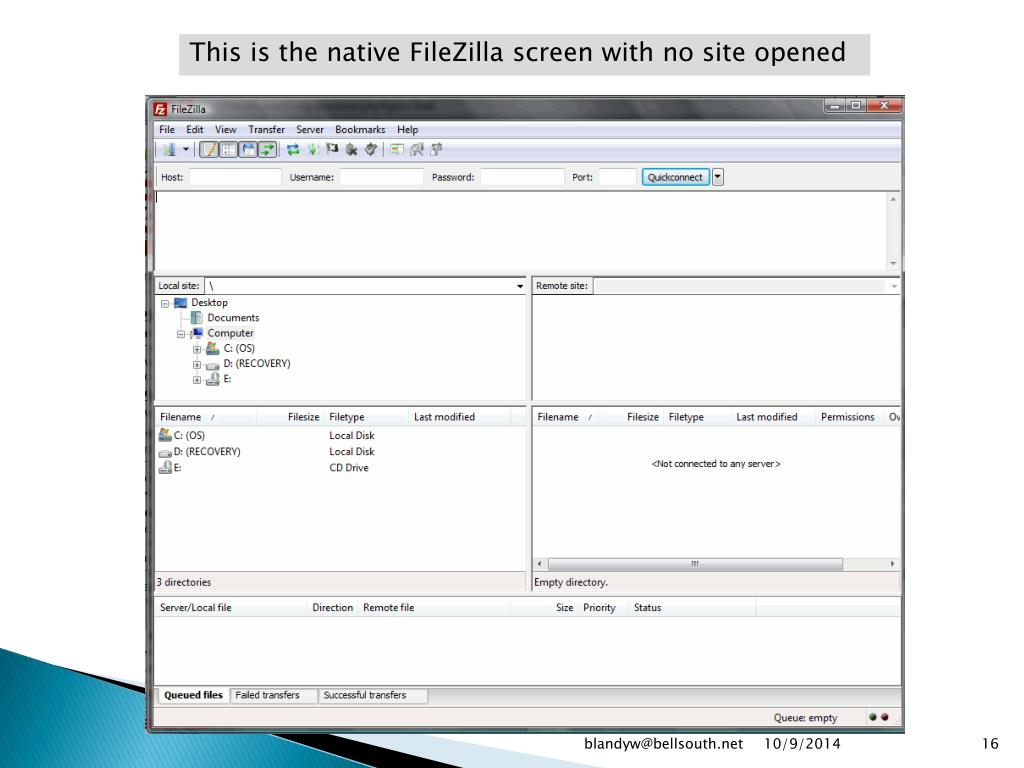
Task: Sort remote list by Permissions column
Action: (x=848, y=417)
